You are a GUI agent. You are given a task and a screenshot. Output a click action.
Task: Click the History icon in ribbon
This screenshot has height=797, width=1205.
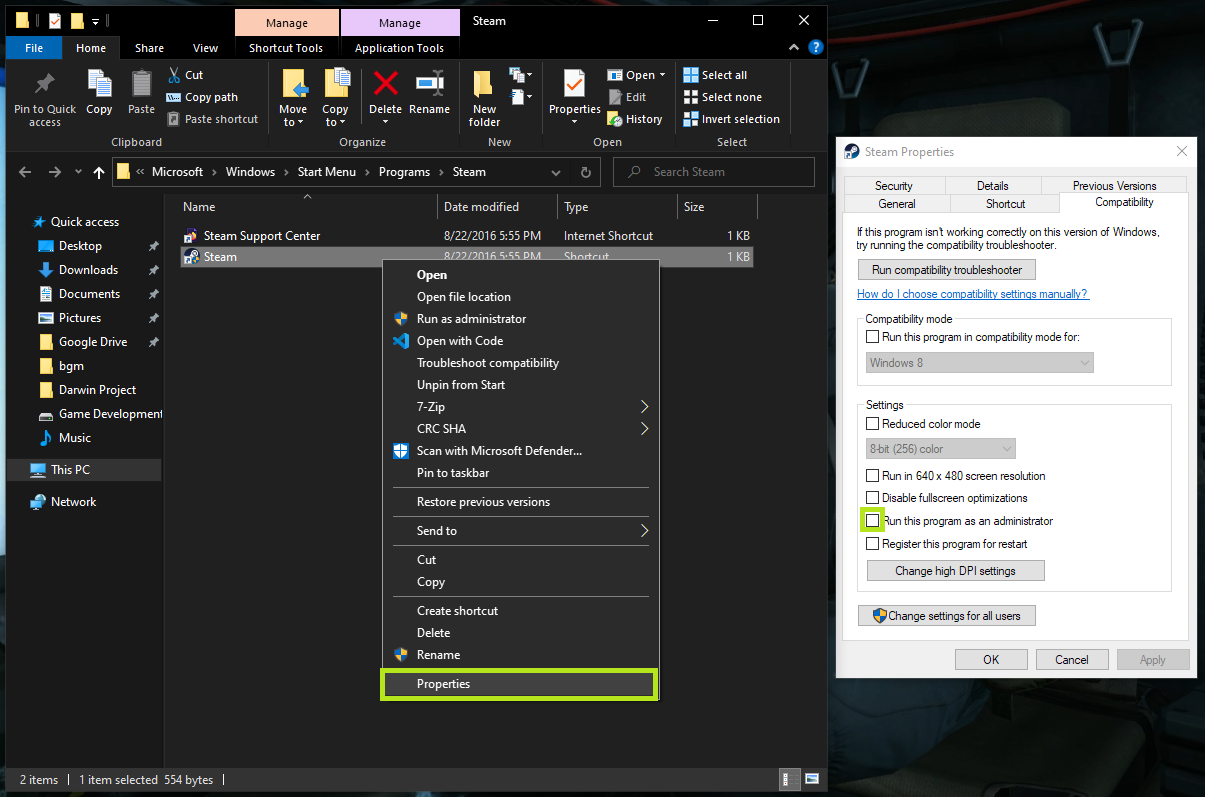click(615, 119)
